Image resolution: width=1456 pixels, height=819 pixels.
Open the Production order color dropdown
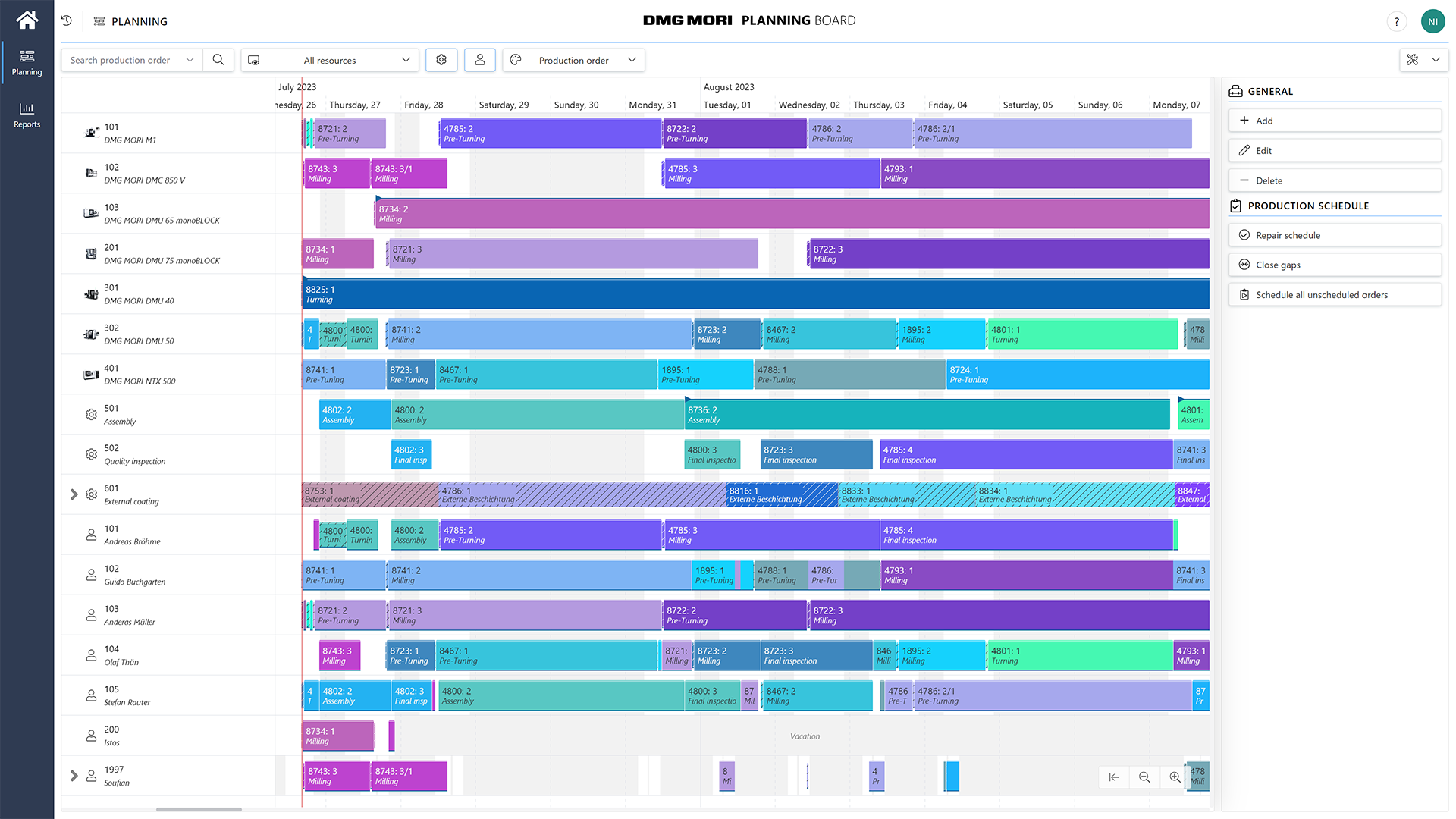tap(574, 60)
